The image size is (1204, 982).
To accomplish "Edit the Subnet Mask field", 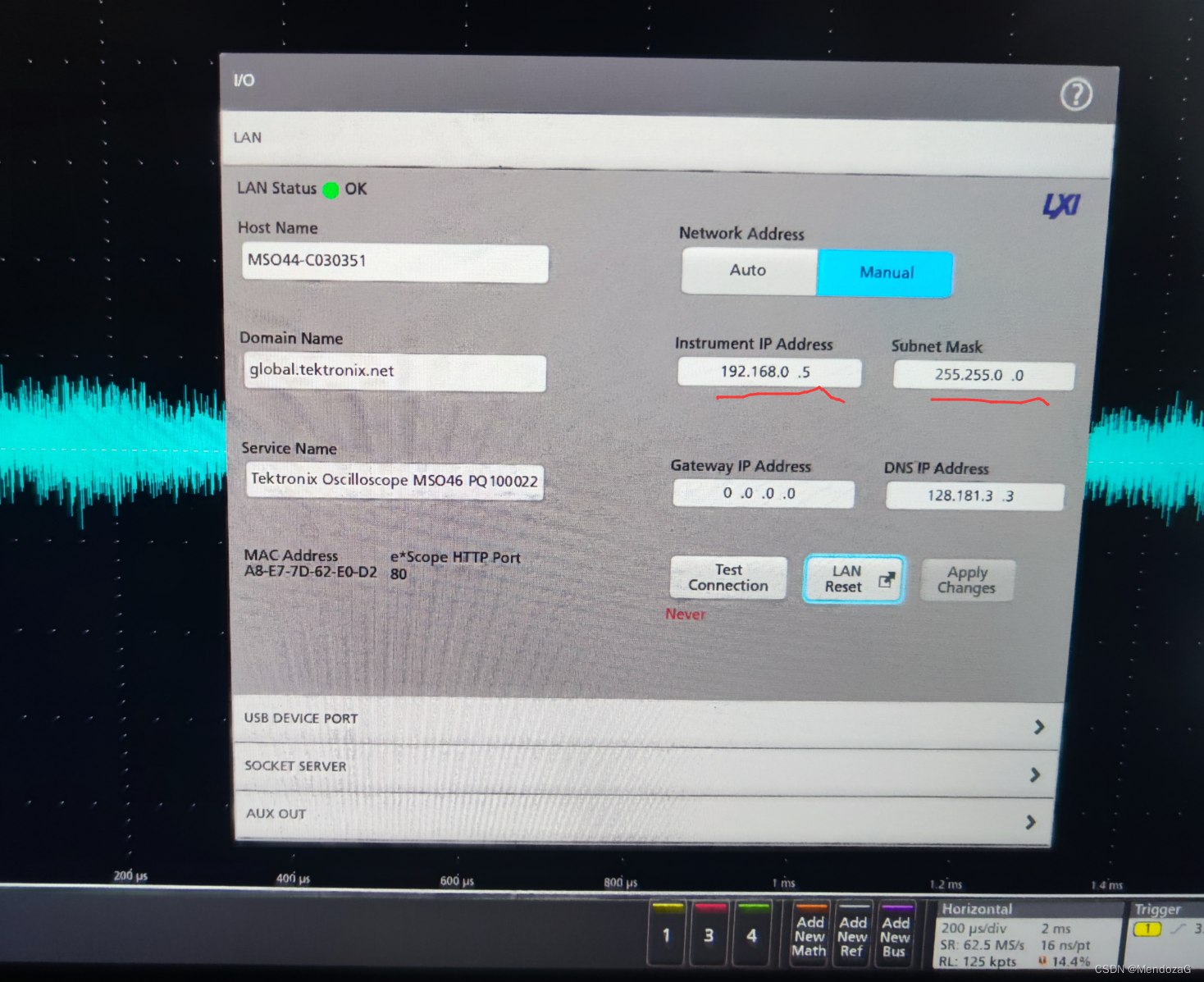I will (983, 375).
